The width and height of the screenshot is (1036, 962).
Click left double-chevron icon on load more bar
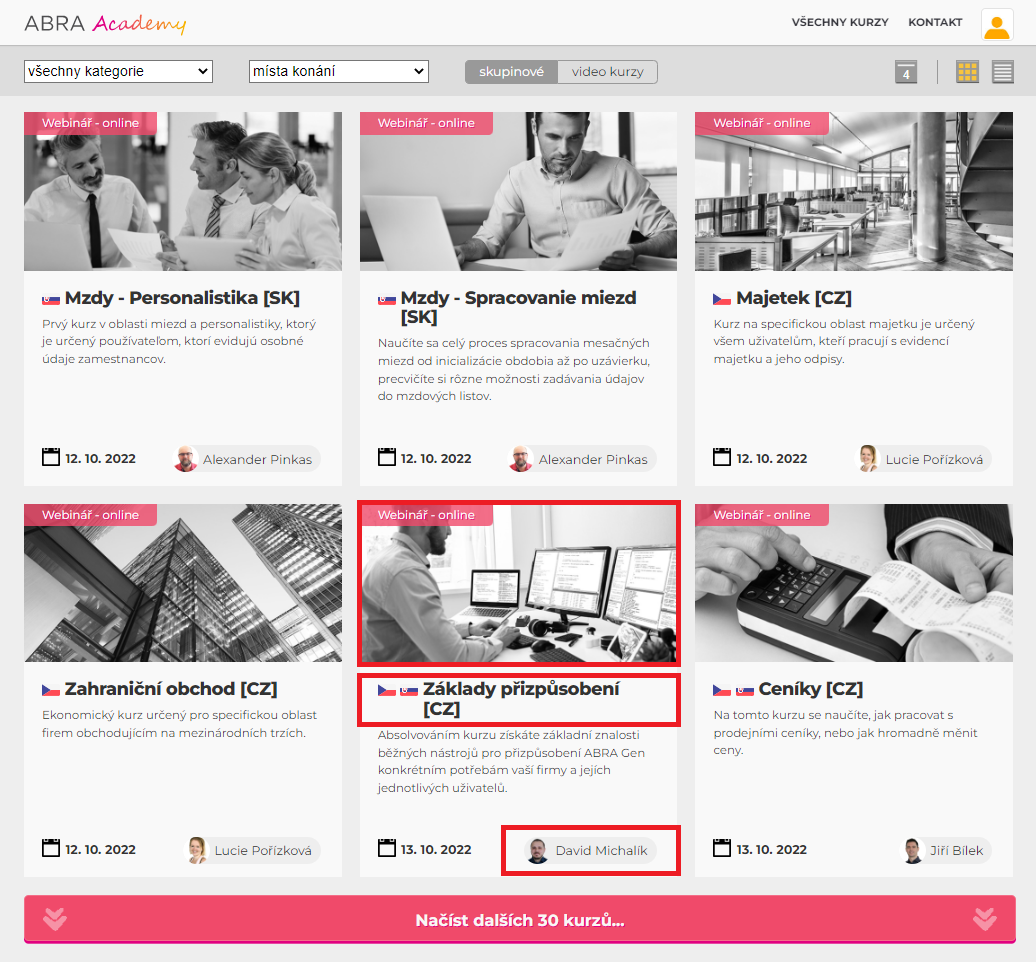pyautogui.click(x=55, y=919)
